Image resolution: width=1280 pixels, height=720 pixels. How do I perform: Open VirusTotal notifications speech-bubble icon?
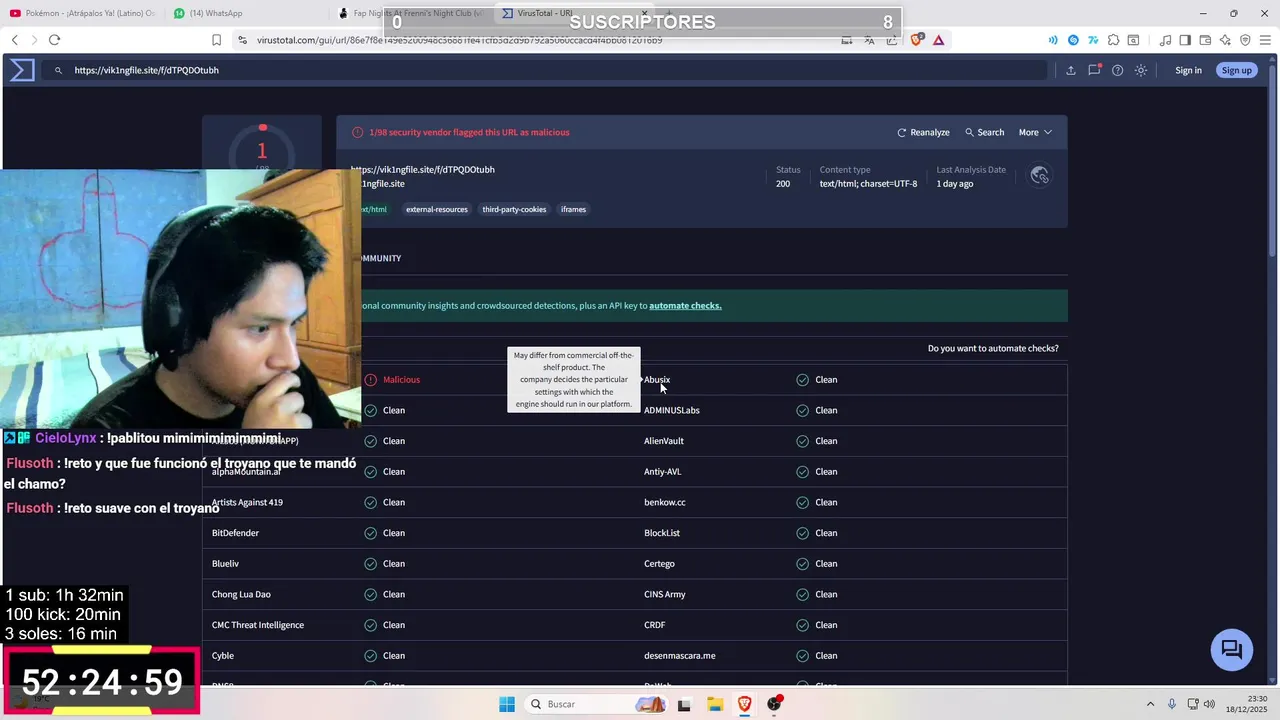click(1094, 70)
